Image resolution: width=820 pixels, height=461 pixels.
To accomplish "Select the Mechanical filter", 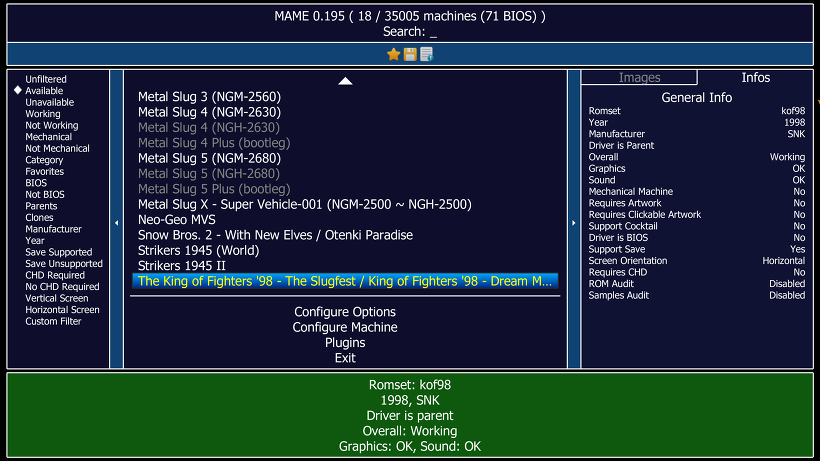I will (49, 136).
